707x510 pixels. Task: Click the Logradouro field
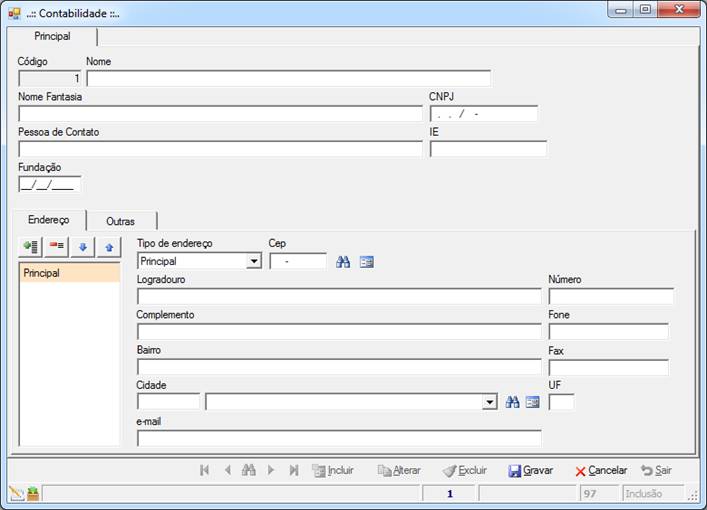click(339, 296)
